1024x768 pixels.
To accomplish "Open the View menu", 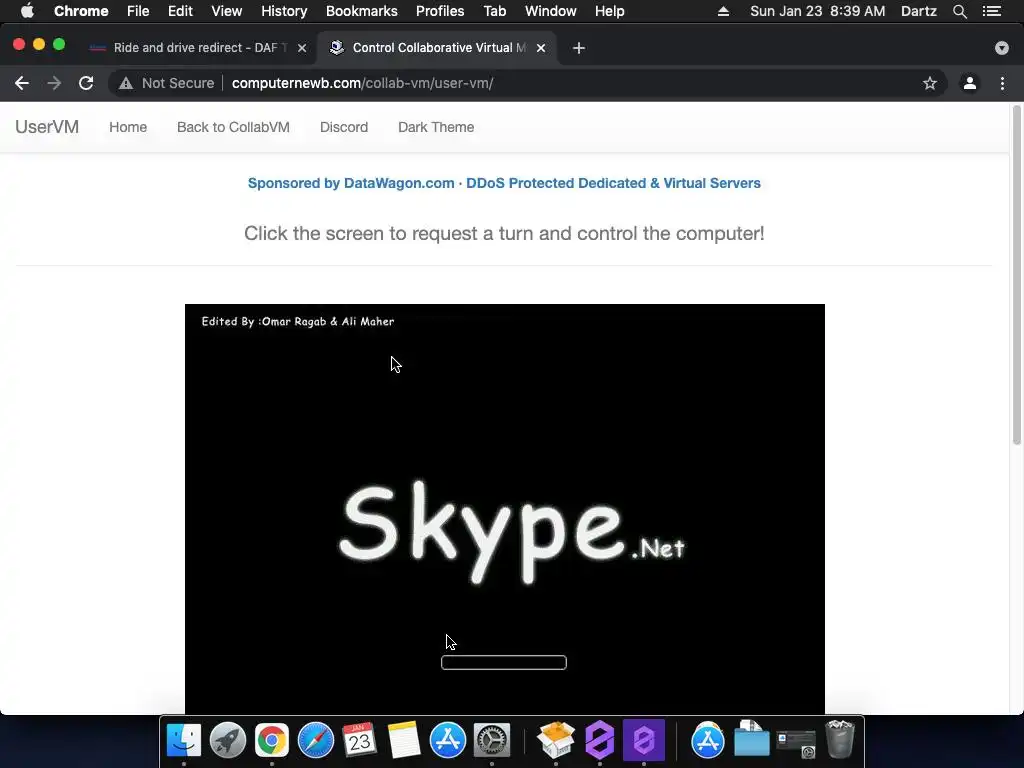I will [227, 11].
